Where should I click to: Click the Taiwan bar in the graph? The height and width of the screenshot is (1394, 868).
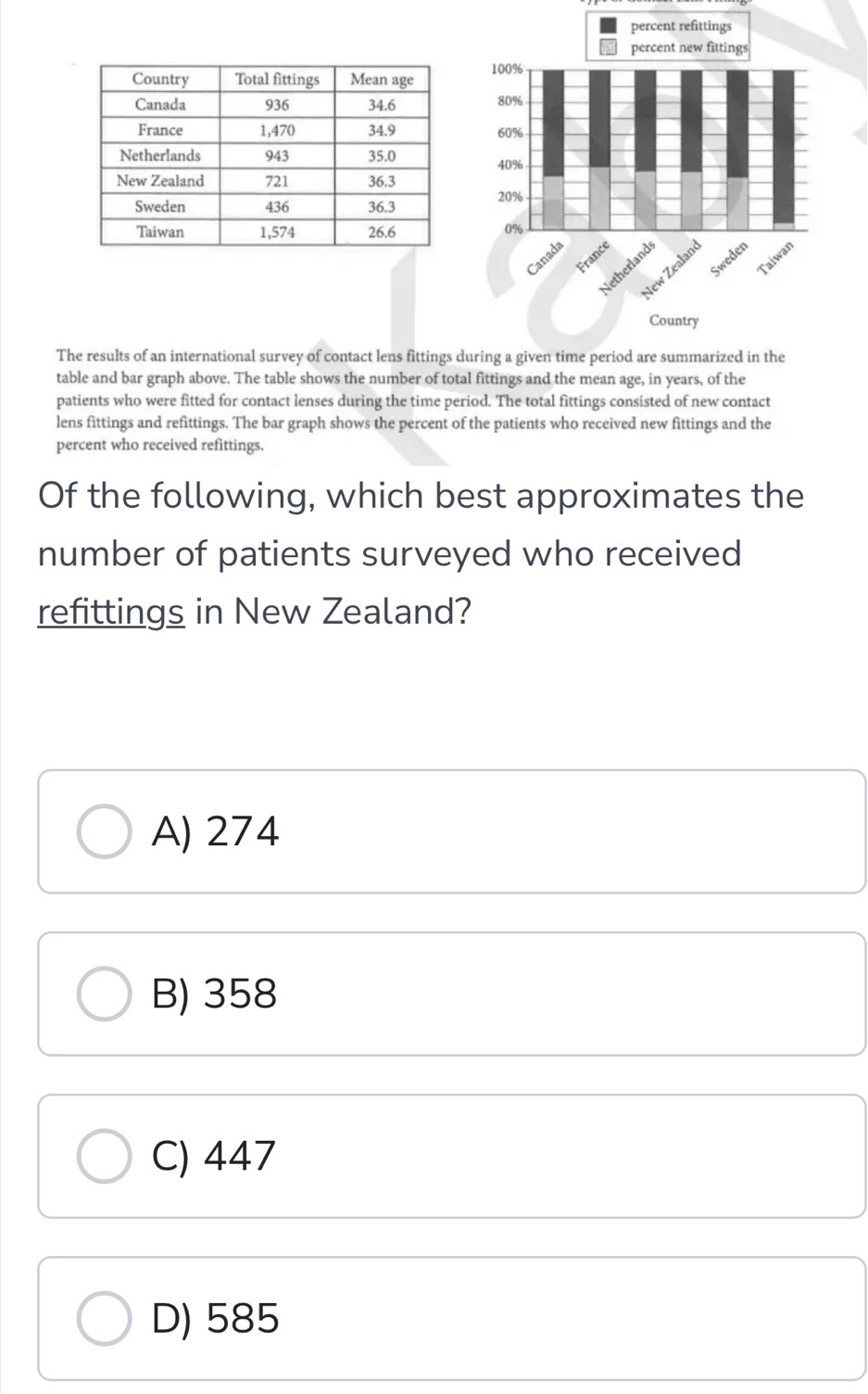point(784,148)
